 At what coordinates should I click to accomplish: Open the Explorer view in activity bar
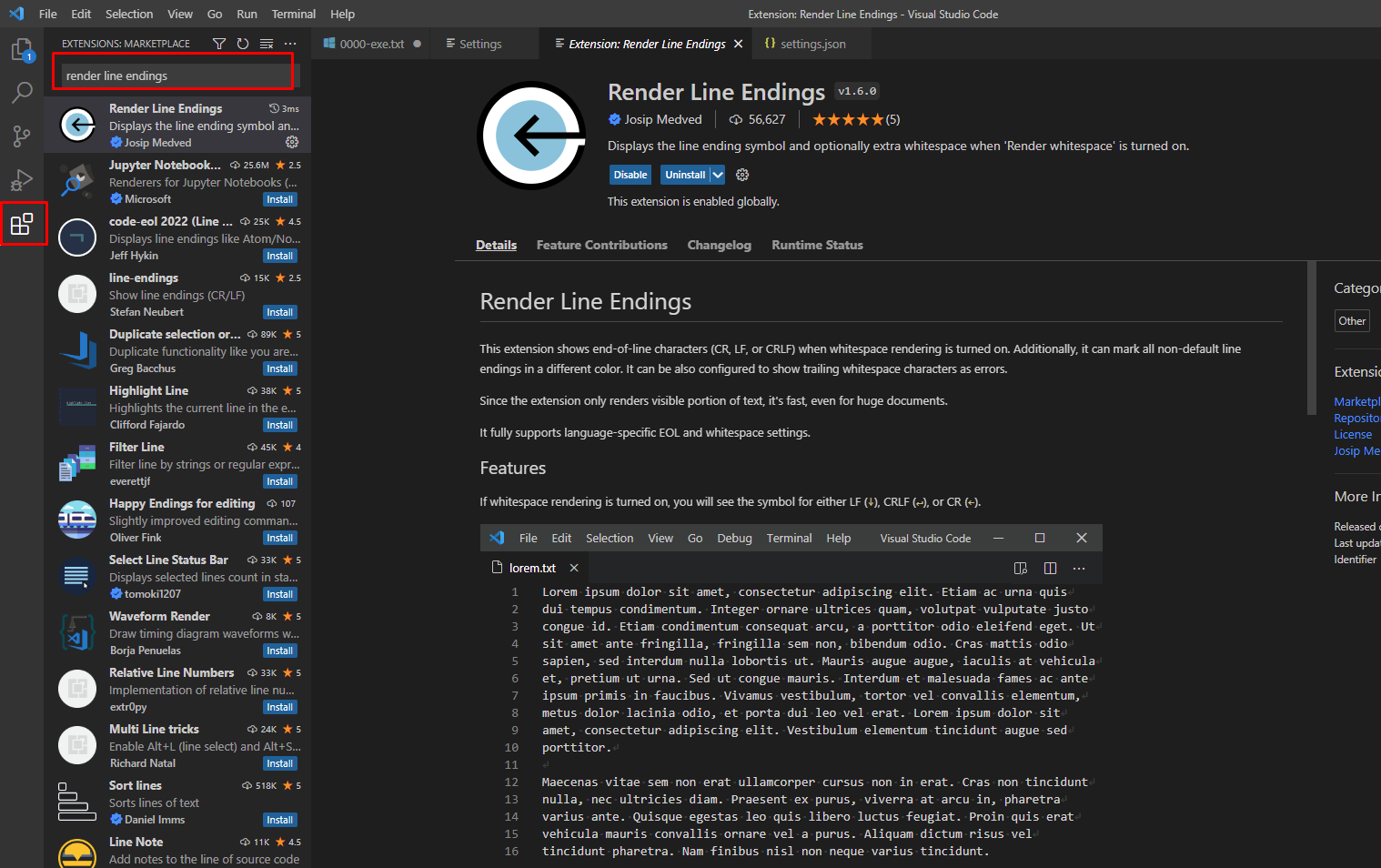22,49
